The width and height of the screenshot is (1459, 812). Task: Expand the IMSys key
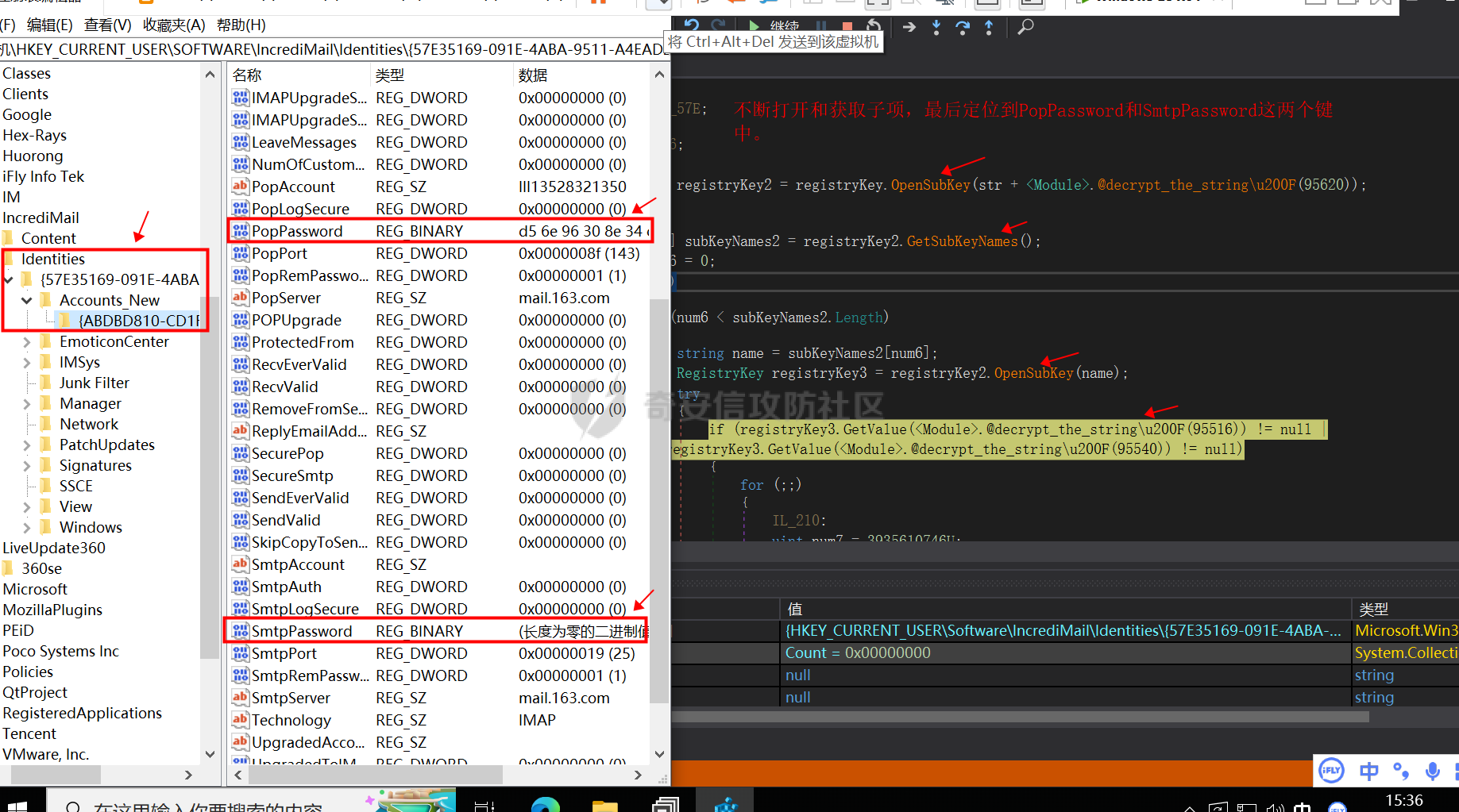point(26,362)
